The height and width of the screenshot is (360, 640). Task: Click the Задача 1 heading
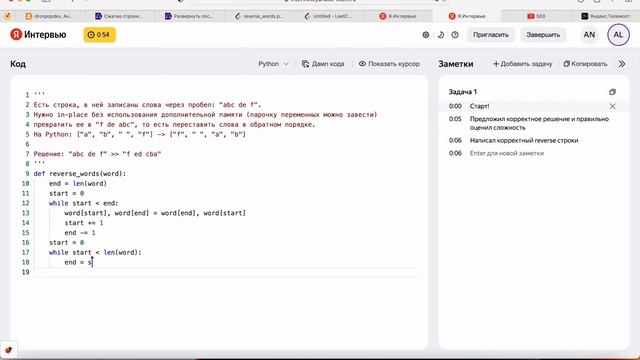462,92
